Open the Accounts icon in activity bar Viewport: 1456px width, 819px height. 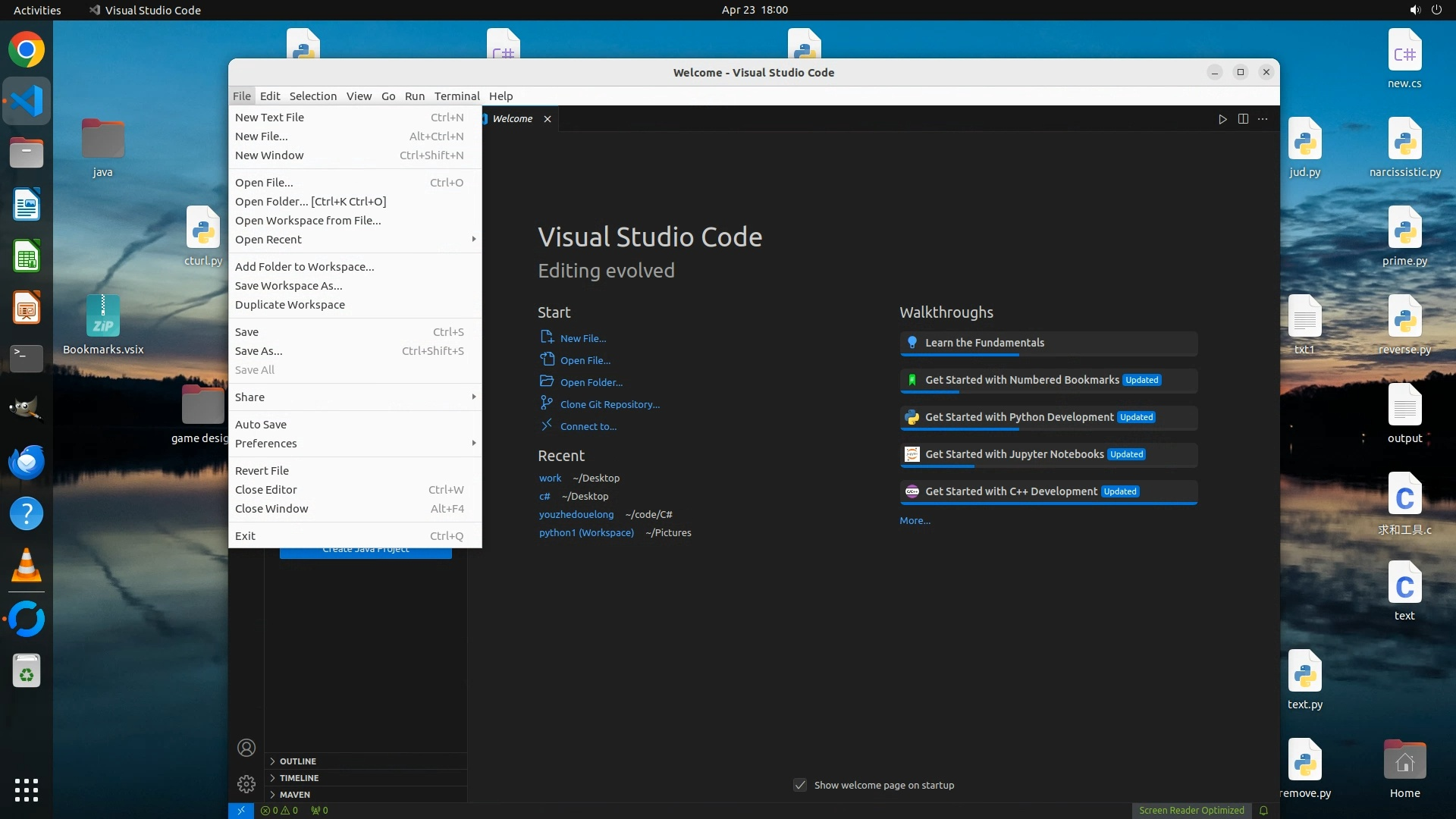click(246, 748)
